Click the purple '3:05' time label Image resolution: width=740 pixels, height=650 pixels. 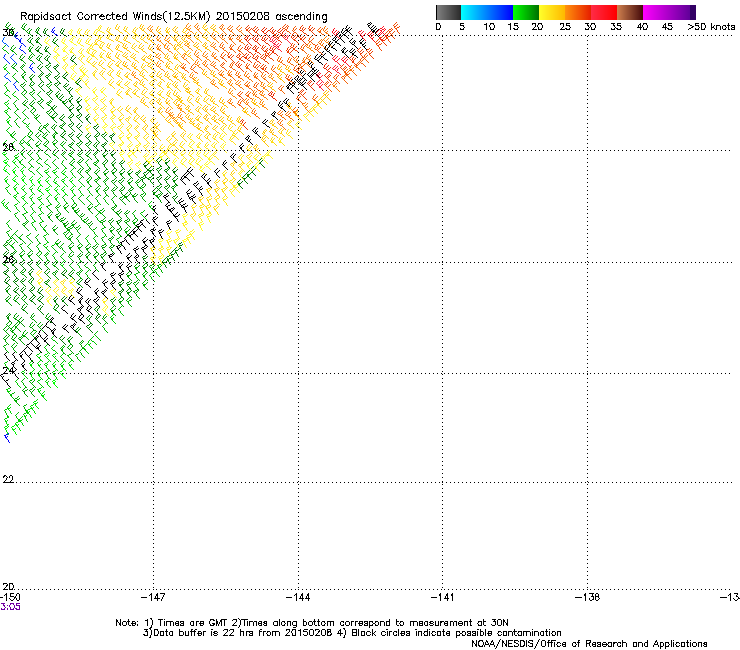pos(10,607)
